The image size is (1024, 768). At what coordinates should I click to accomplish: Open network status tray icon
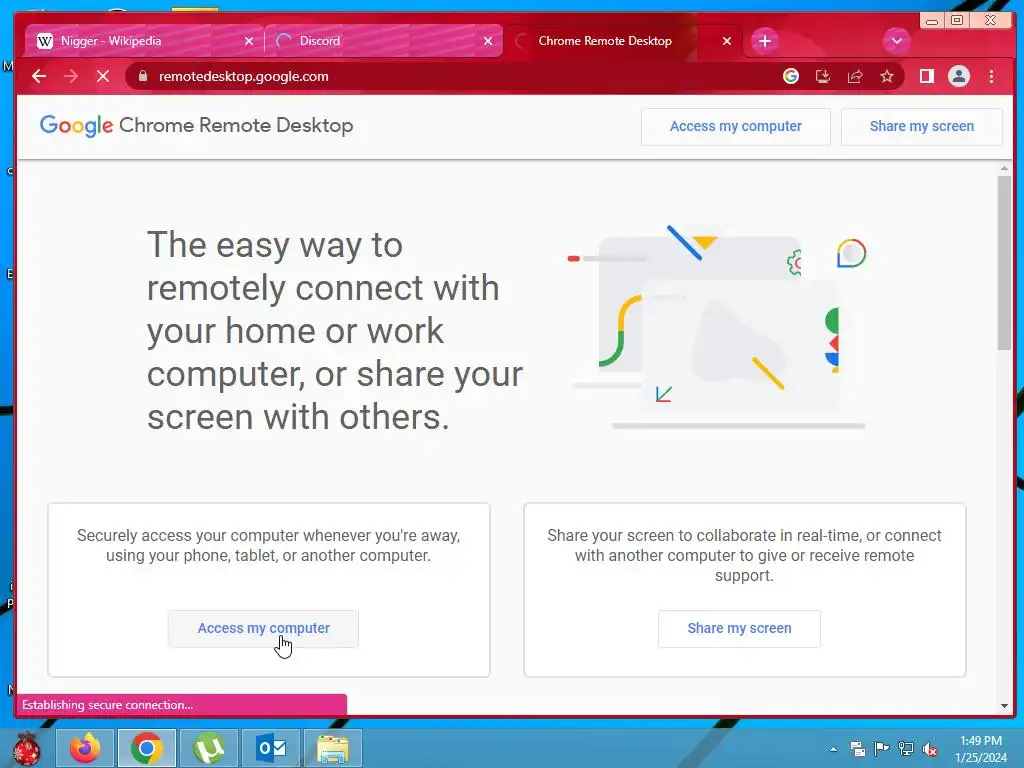pos(906,749)
